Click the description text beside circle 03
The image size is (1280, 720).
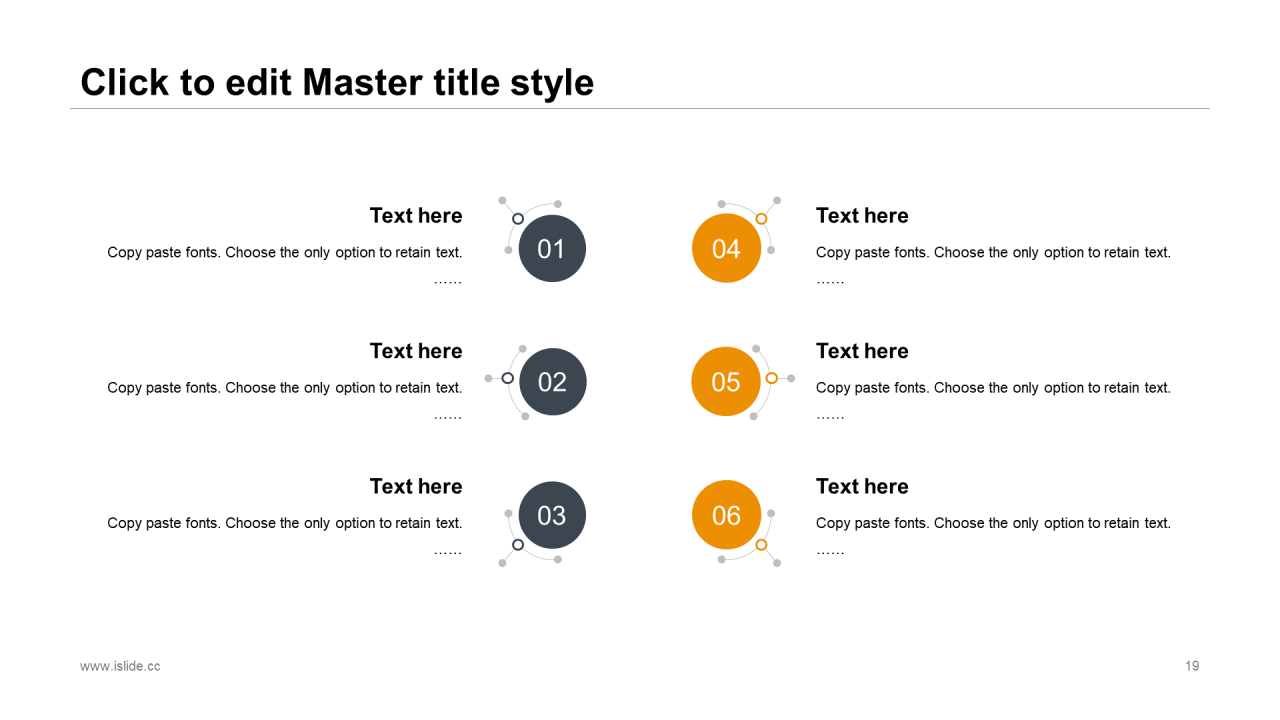285,523
